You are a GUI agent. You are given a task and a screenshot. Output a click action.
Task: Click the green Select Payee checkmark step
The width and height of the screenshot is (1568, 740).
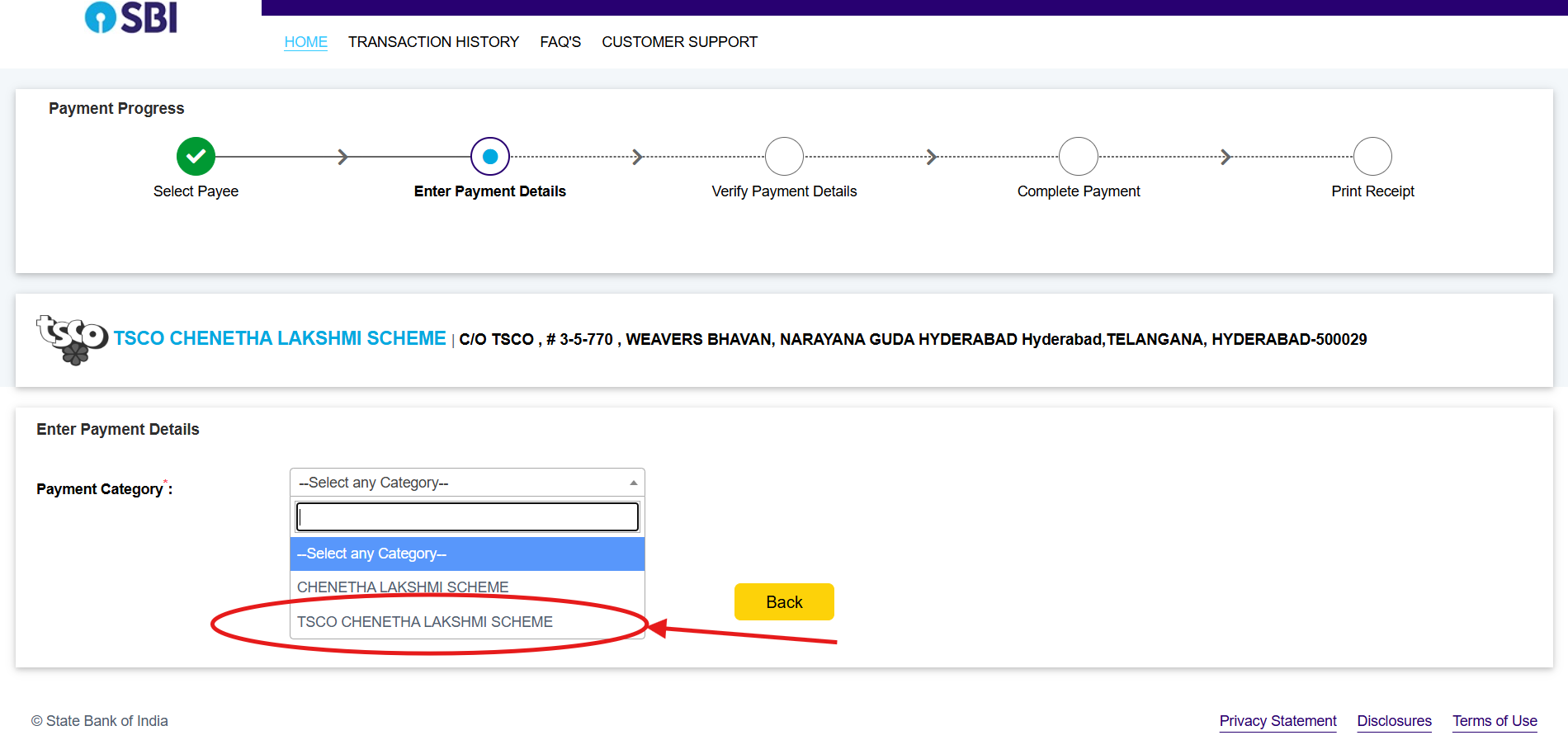click(x=196, y=156)
